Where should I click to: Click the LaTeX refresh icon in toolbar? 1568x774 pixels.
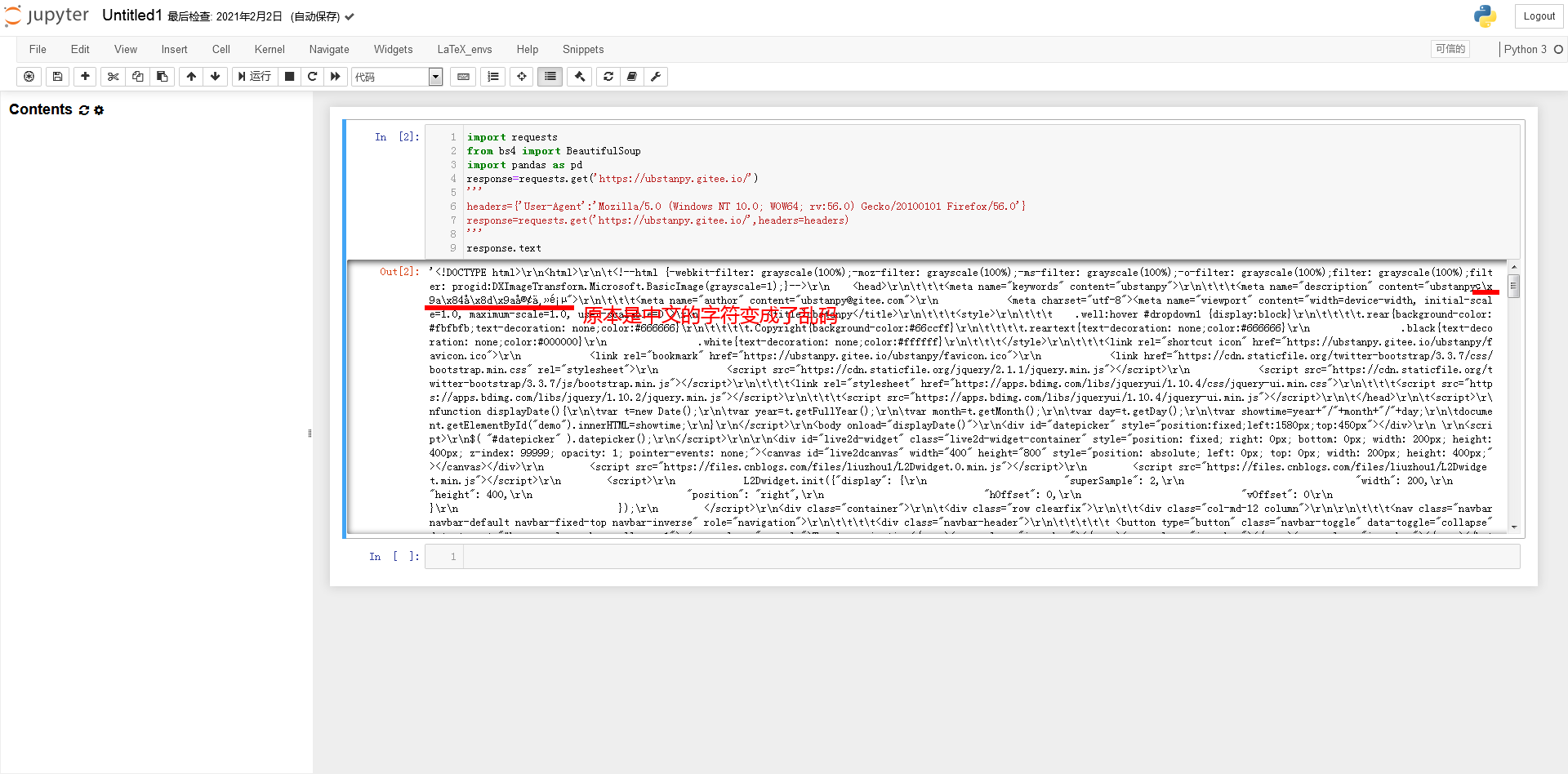(x=608, y=77)
